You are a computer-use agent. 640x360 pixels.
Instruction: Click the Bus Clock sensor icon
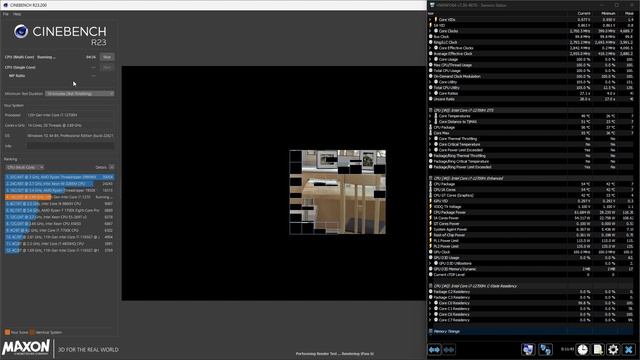[x=431, y=37]
